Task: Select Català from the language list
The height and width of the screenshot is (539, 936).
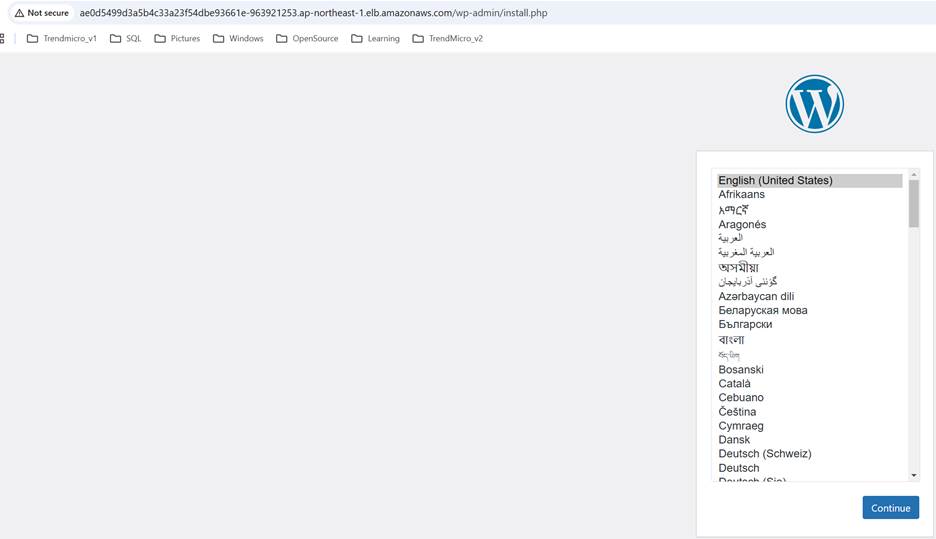Action: tap(809, 383)
